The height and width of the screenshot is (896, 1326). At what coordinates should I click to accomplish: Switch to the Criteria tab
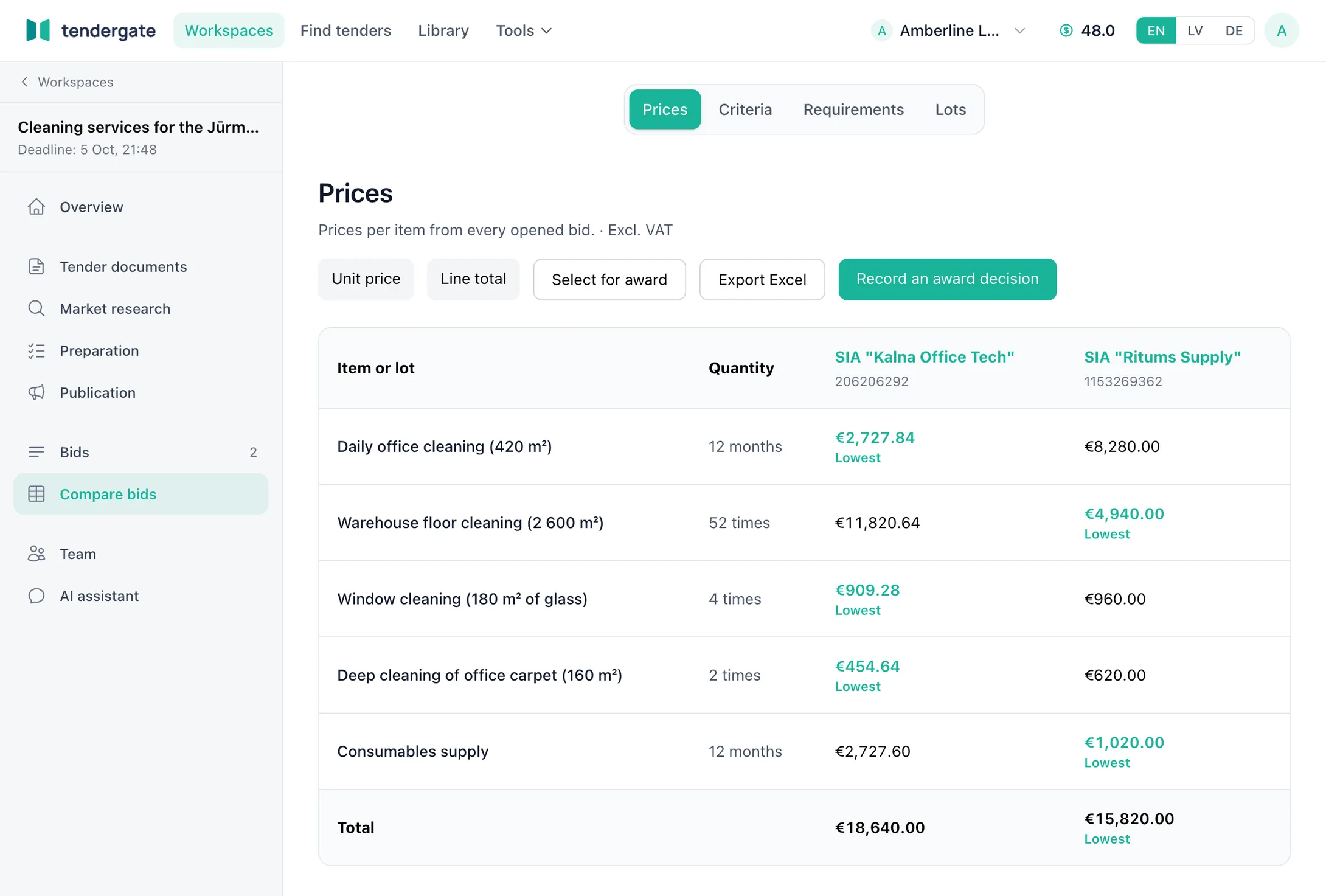click(x=745, y=109)
